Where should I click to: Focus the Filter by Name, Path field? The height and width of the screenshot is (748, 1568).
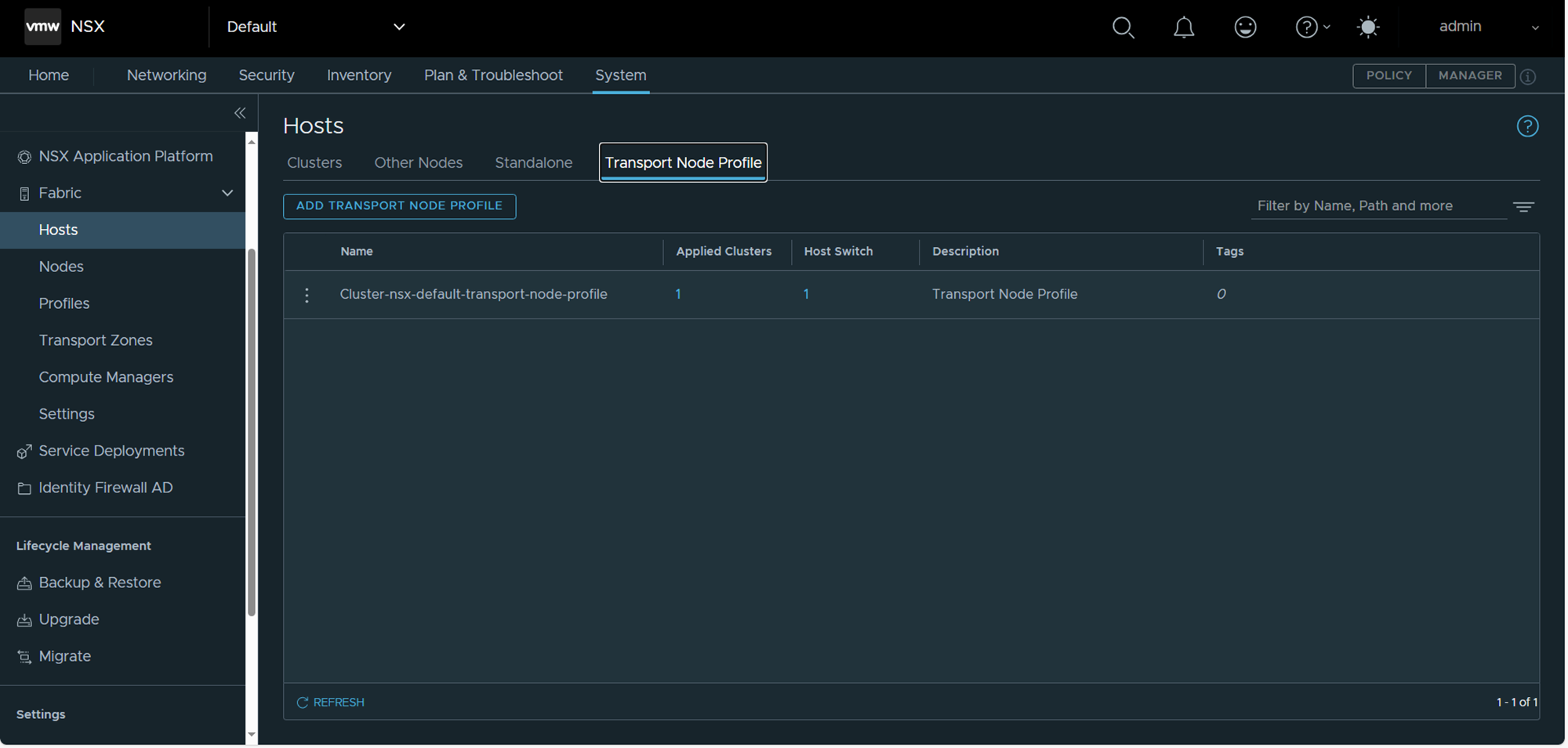(1378, 206)
